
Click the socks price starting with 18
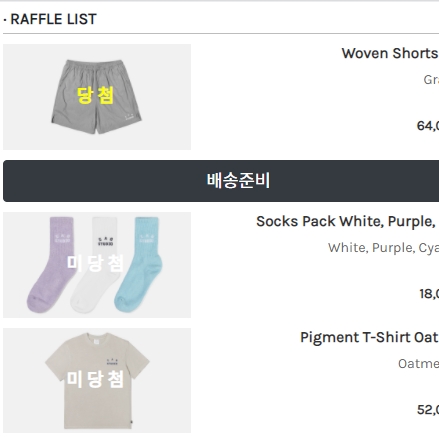(429, 294)
